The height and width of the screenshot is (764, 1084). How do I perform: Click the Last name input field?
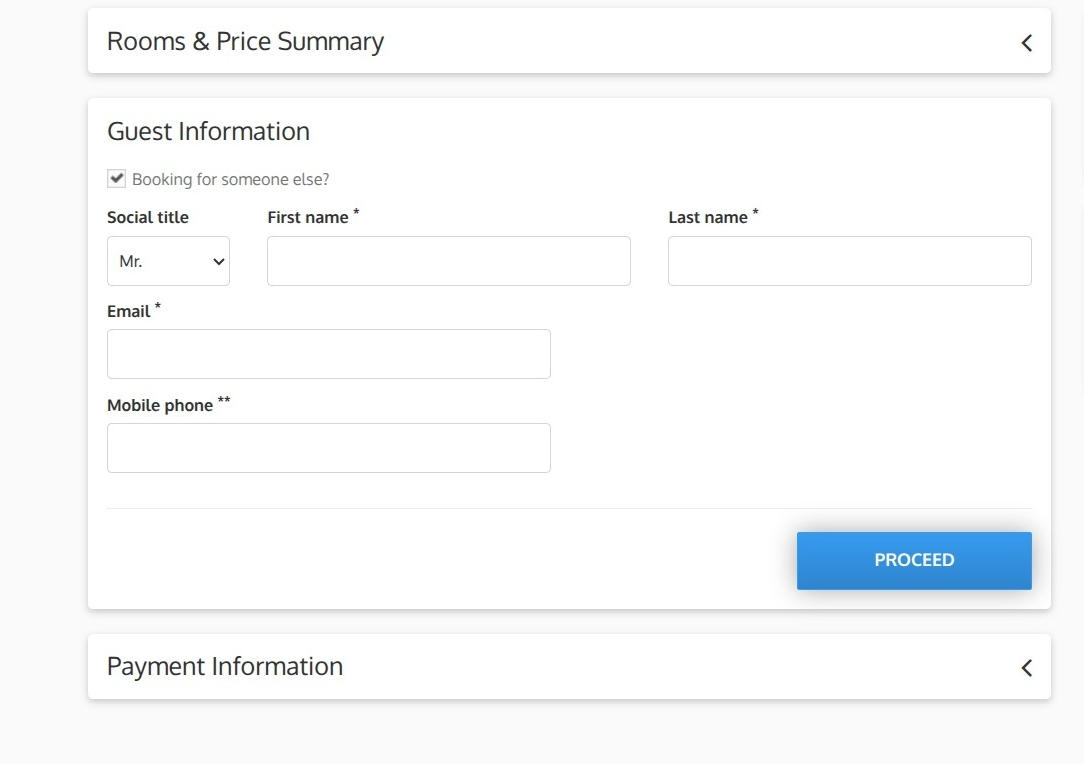coord(850,261)
